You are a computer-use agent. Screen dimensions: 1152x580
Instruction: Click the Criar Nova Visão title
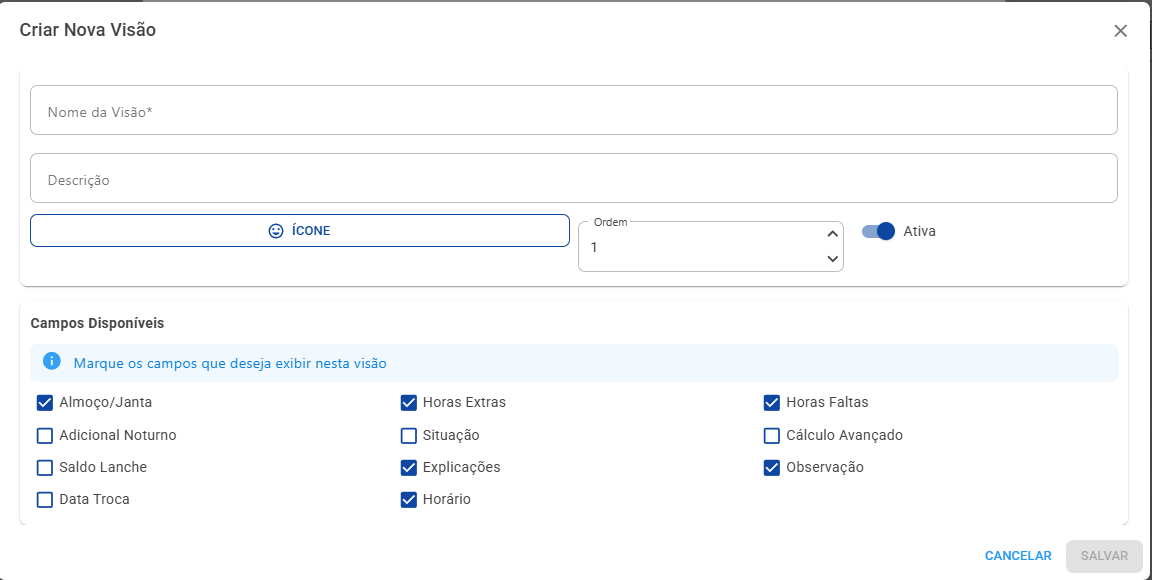(x=87, y=30)
